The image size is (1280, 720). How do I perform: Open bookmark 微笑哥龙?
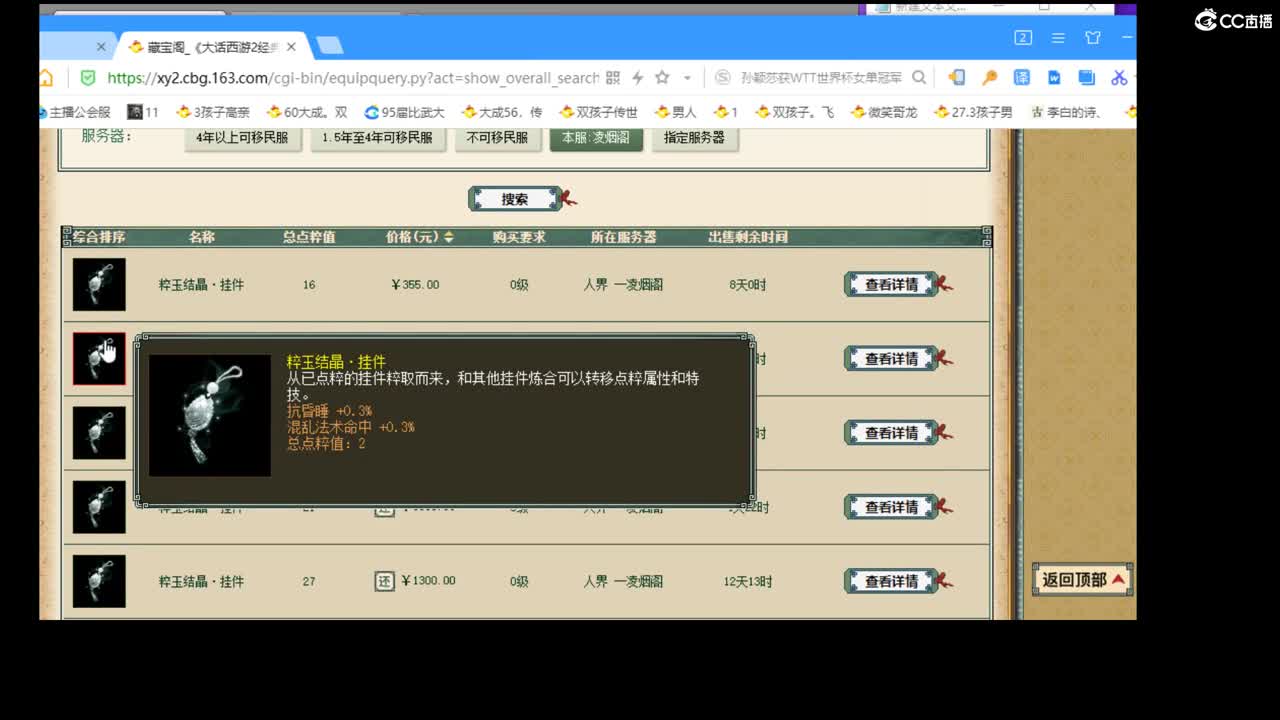pos(884,112)
